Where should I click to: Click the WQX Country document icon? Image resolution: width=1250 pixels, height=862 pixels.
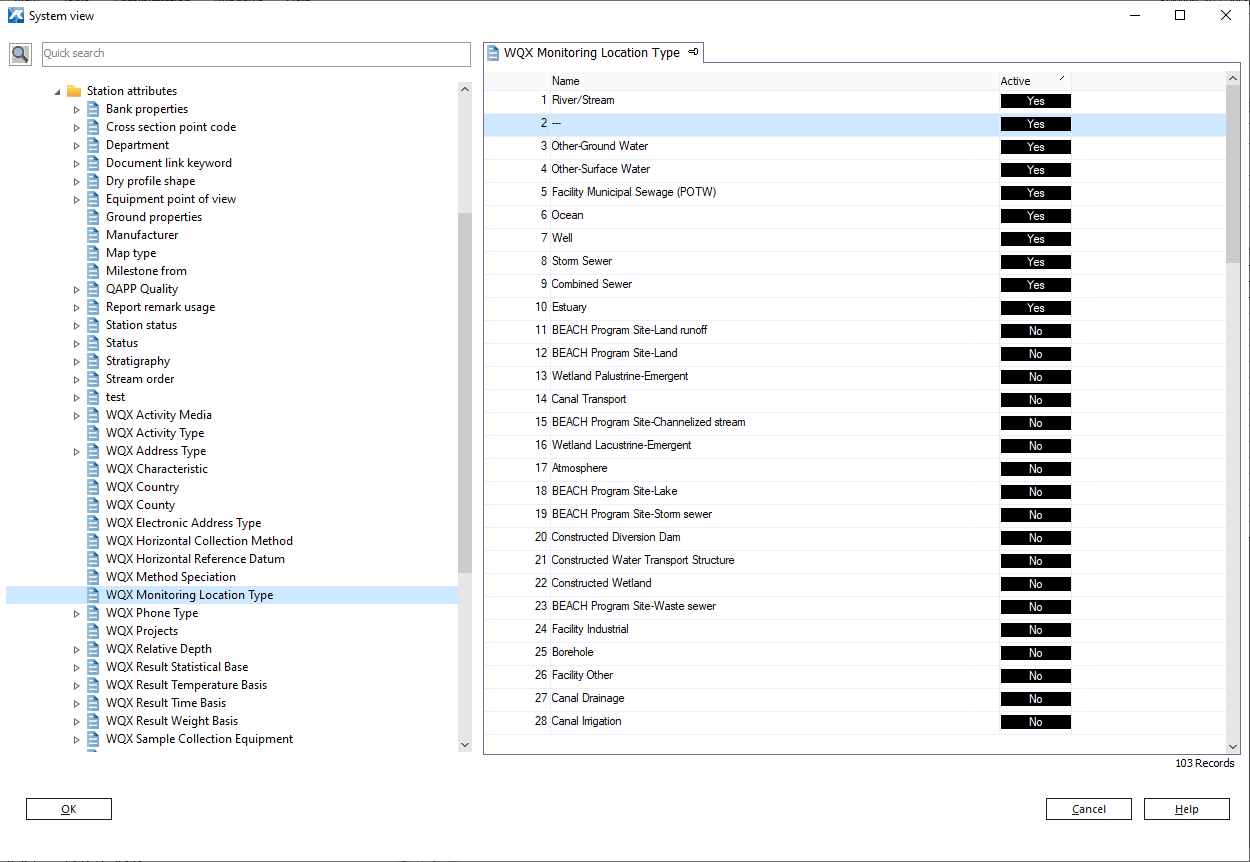93,487
